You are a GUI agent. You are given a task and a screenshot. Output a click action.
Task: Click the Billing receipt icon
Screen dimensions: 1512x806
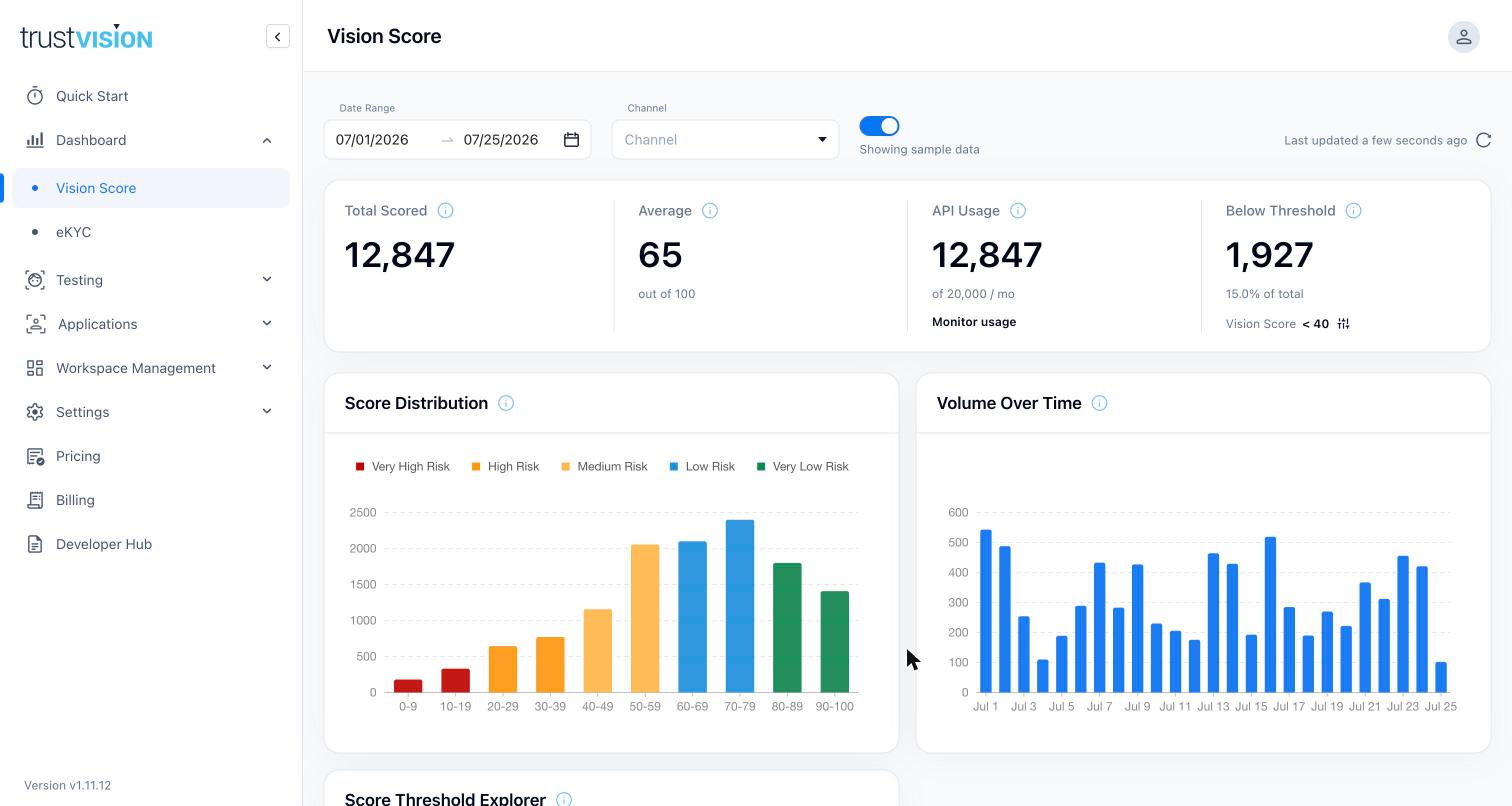pyautogui.click(x=35, y=500)
